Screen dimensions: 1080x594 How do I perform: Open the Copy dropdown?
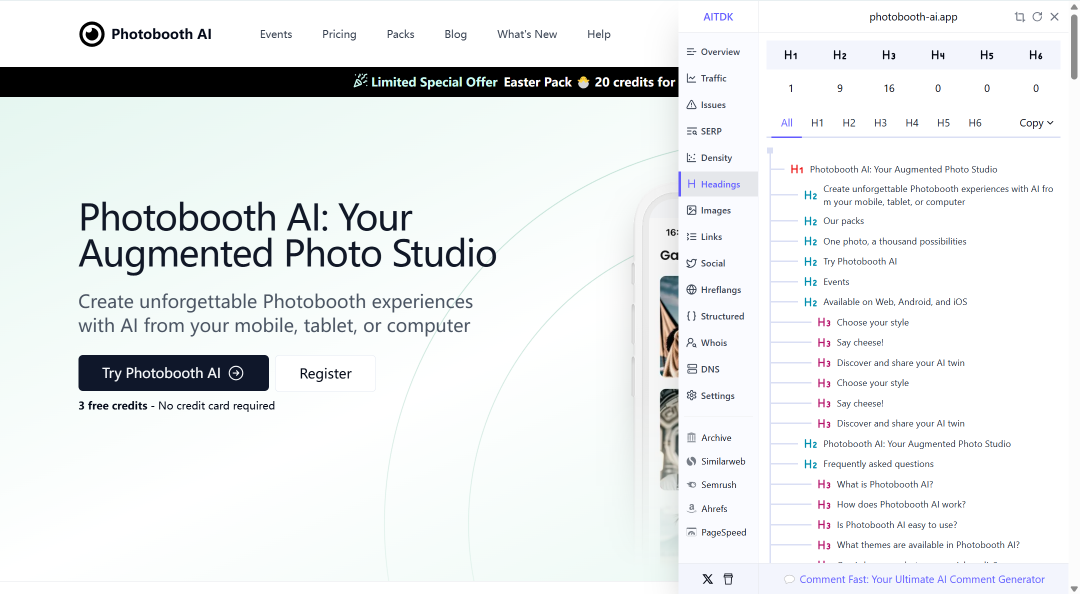[1036, 123]
